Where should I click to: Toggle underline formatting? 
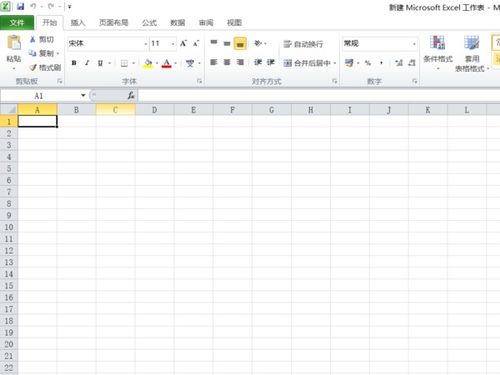pos(100,63)
